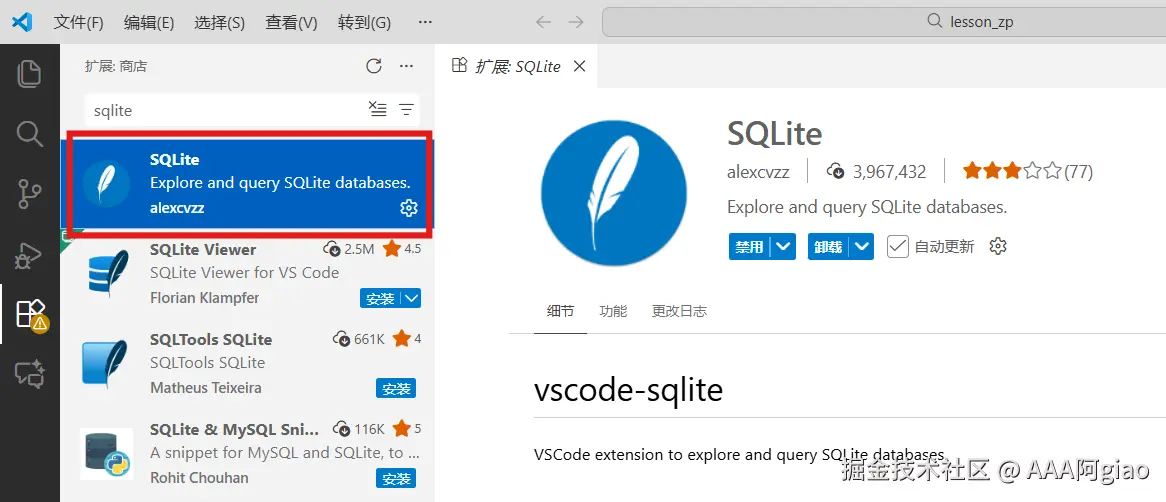Open Source Control view in activity bar
The image size is (1166, 502).
click(x=30, y=194)
